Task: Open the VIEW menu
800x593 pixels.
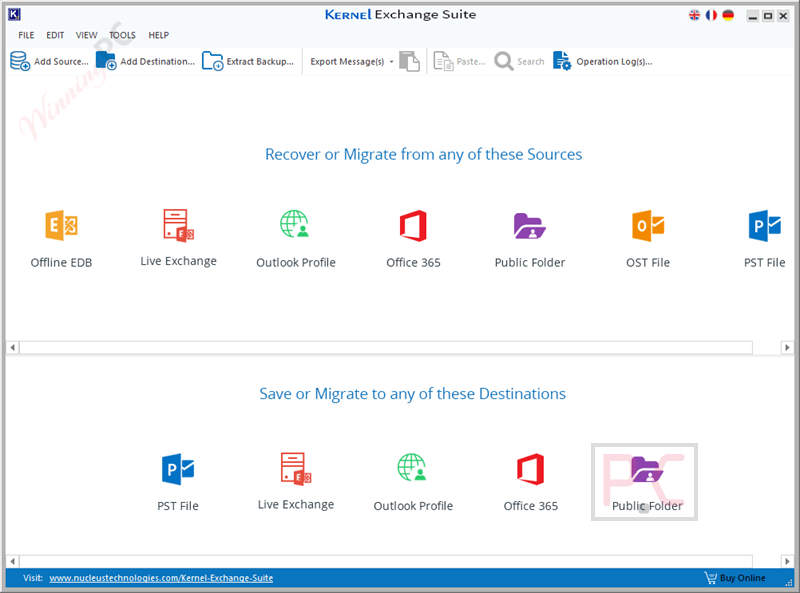Action: 86,35
